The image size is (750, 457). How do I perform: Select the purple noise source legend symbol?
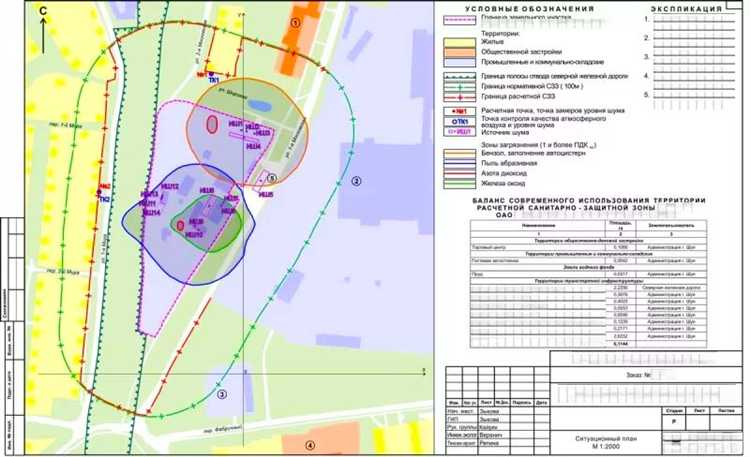click(461, 130)
